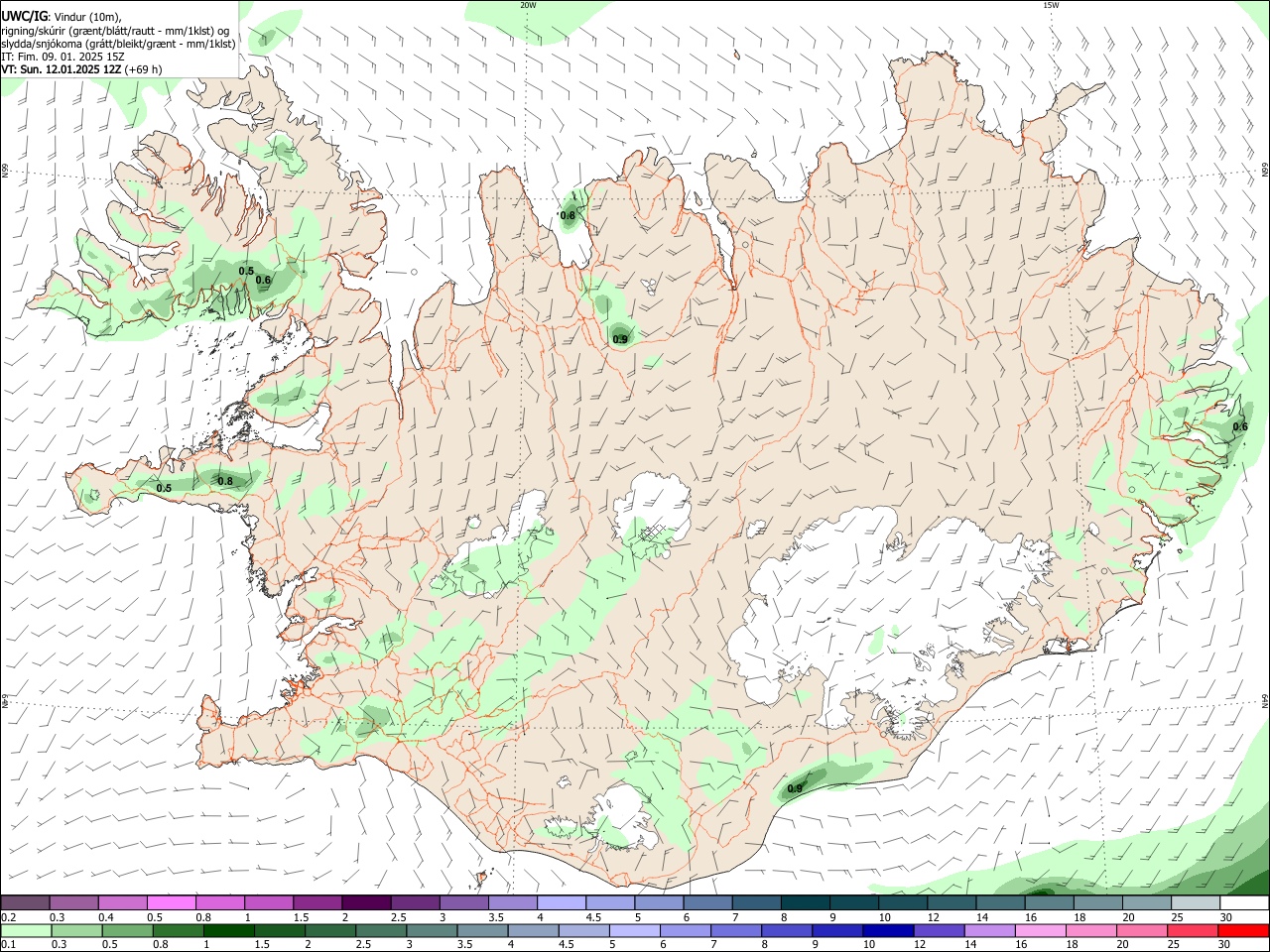This screenshot has height=952, width=1270.
Task: Select the initial time 'IT: Fim. 09. 01. 2025 15Z'
Action: point(63,57)
